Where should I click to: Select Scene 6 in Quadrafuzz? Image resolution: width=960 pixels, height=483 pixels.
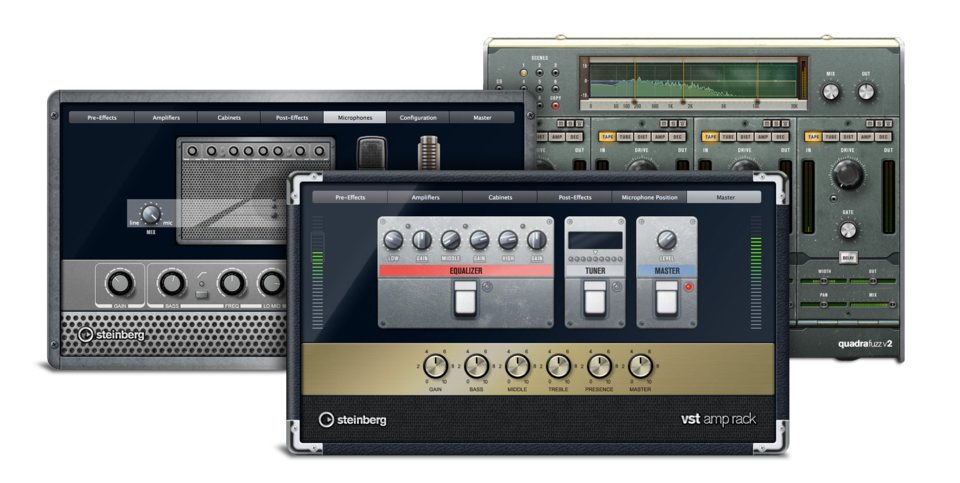pos(555,89)
